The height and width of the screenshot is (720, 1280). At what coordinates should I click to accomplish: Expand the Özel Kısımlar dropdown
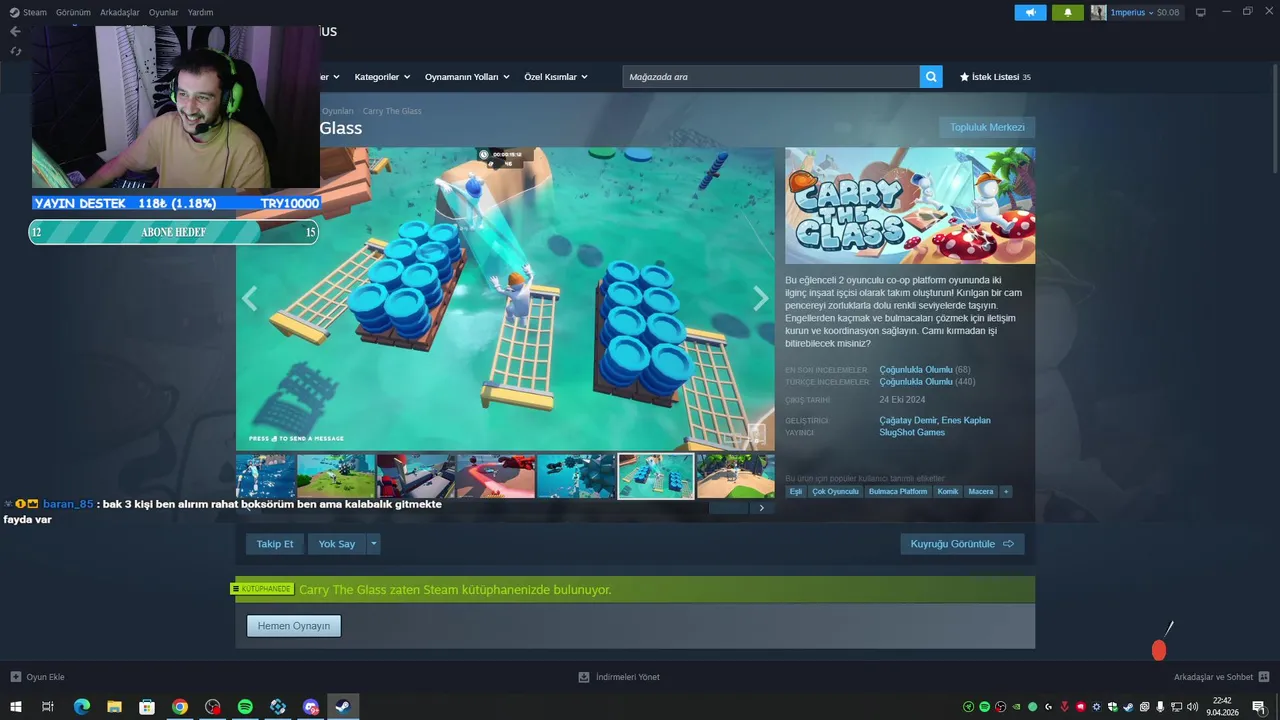point(556,77)
